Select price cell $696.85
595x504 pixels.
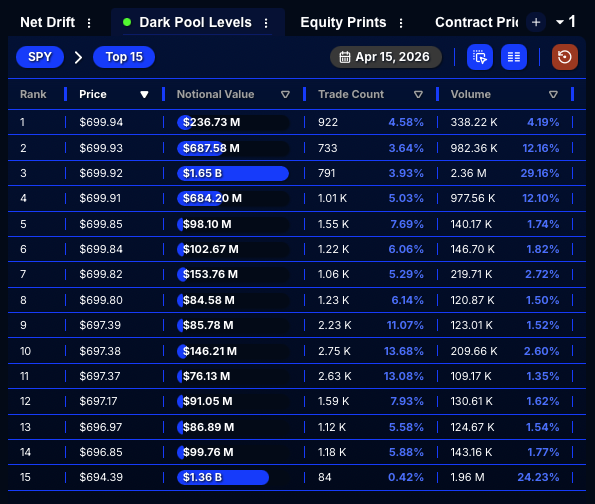click(x=101, y=452)
